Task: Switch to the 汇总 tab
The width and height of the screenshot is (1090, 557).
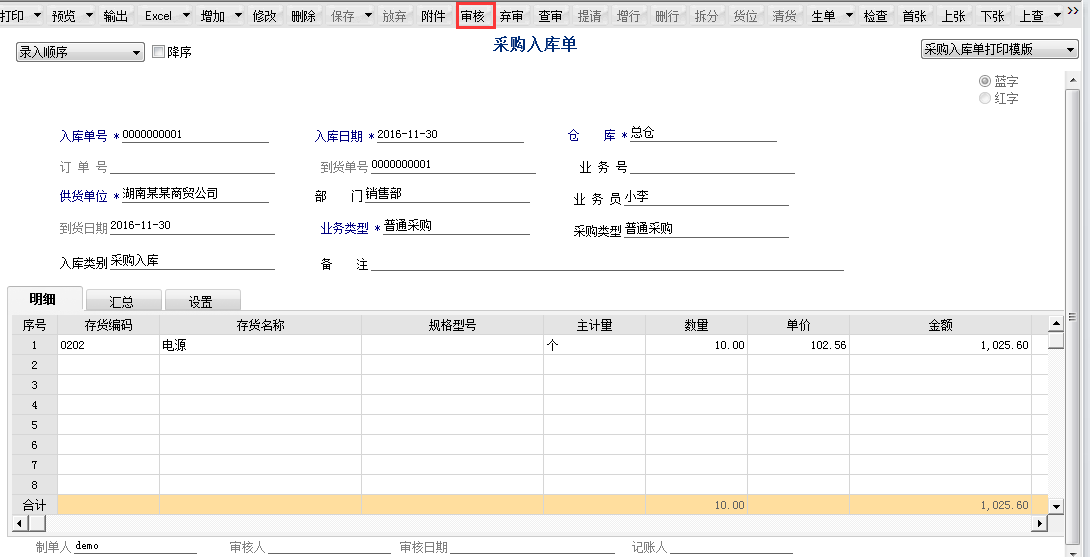Action: click(x=121, y=301)
